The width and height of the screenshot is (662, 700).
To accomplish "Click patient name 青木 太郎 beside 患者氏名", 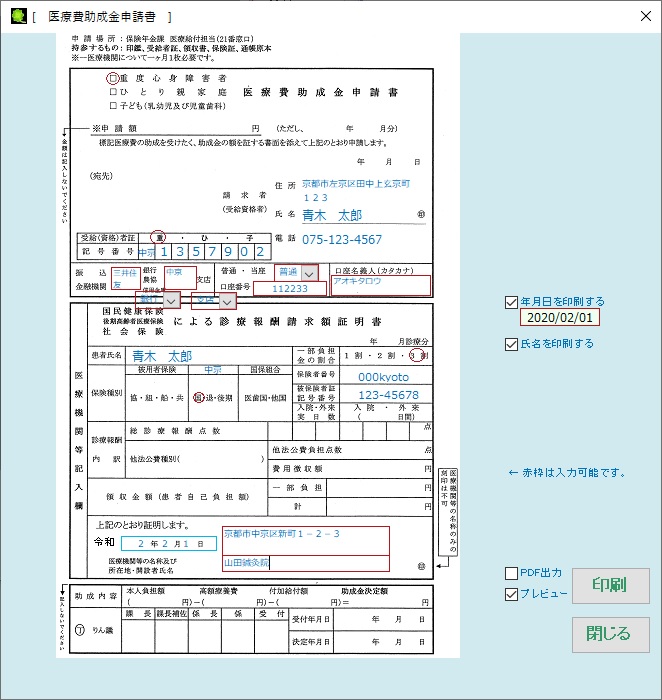I will coord(162,356).
